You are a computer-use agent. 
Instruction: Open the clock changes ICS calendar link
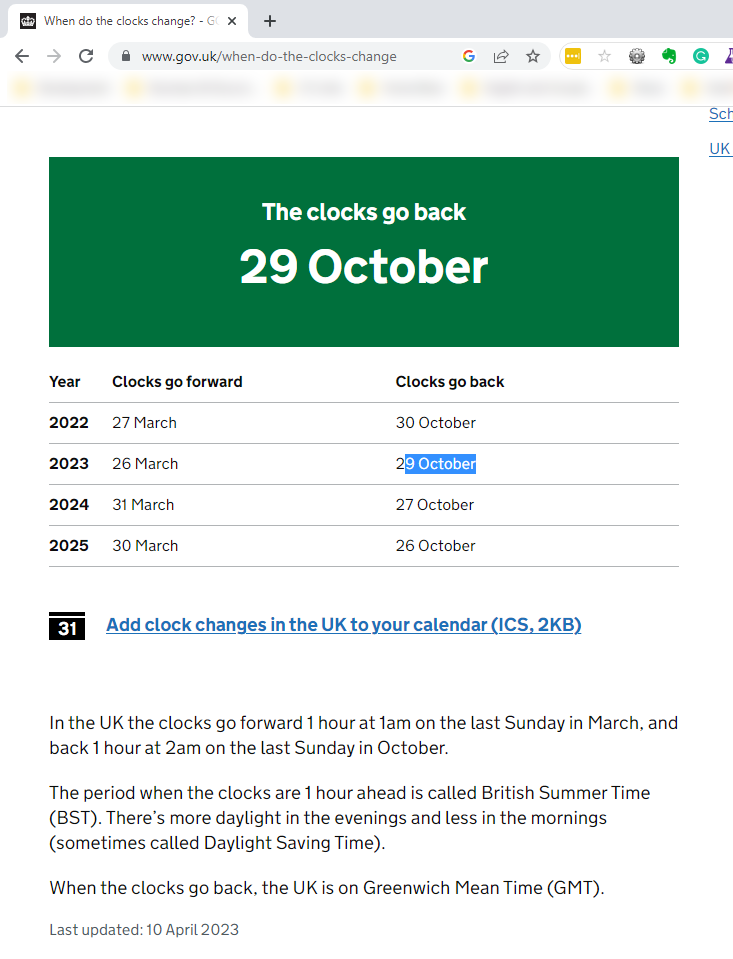pyautogui.click(x=343, y=624)
